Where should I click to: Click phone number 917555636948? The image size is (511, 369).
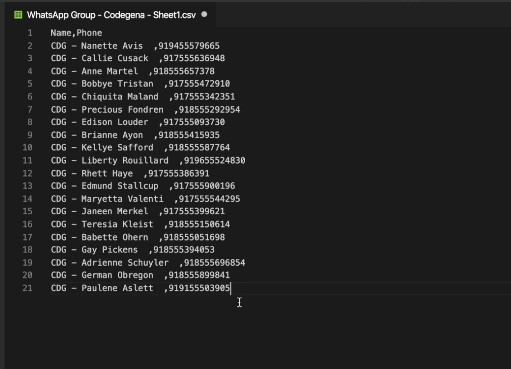[194, 58]
